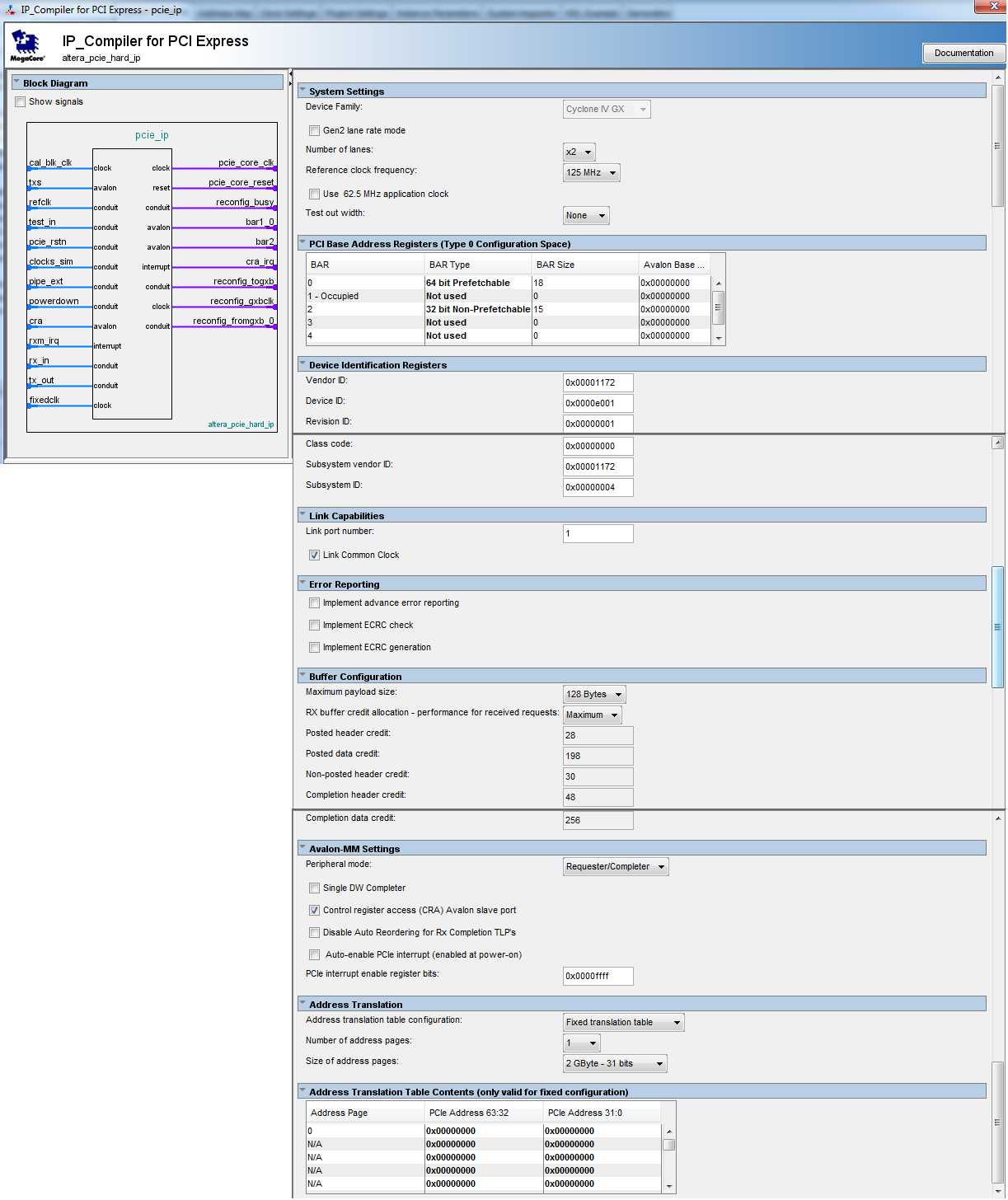Select BAR 2 type '32 bit Non-Prefetchable' cell
The height and width of the screenshot is (1200, 1008).
point(478,309)
